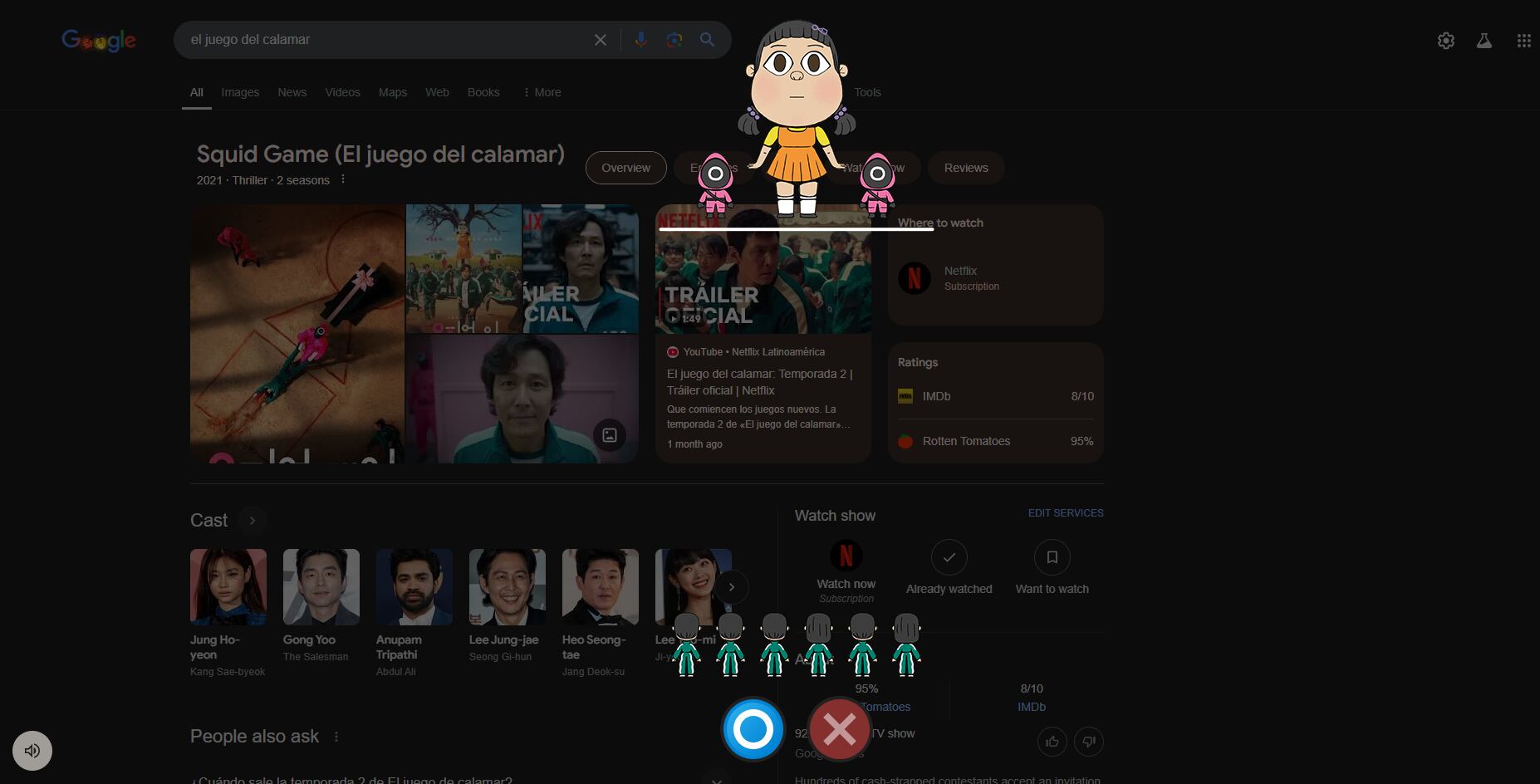The image size is (1540, 784).
Task: Click the Netflix icon under Where to watch
Action: point(915,278)
